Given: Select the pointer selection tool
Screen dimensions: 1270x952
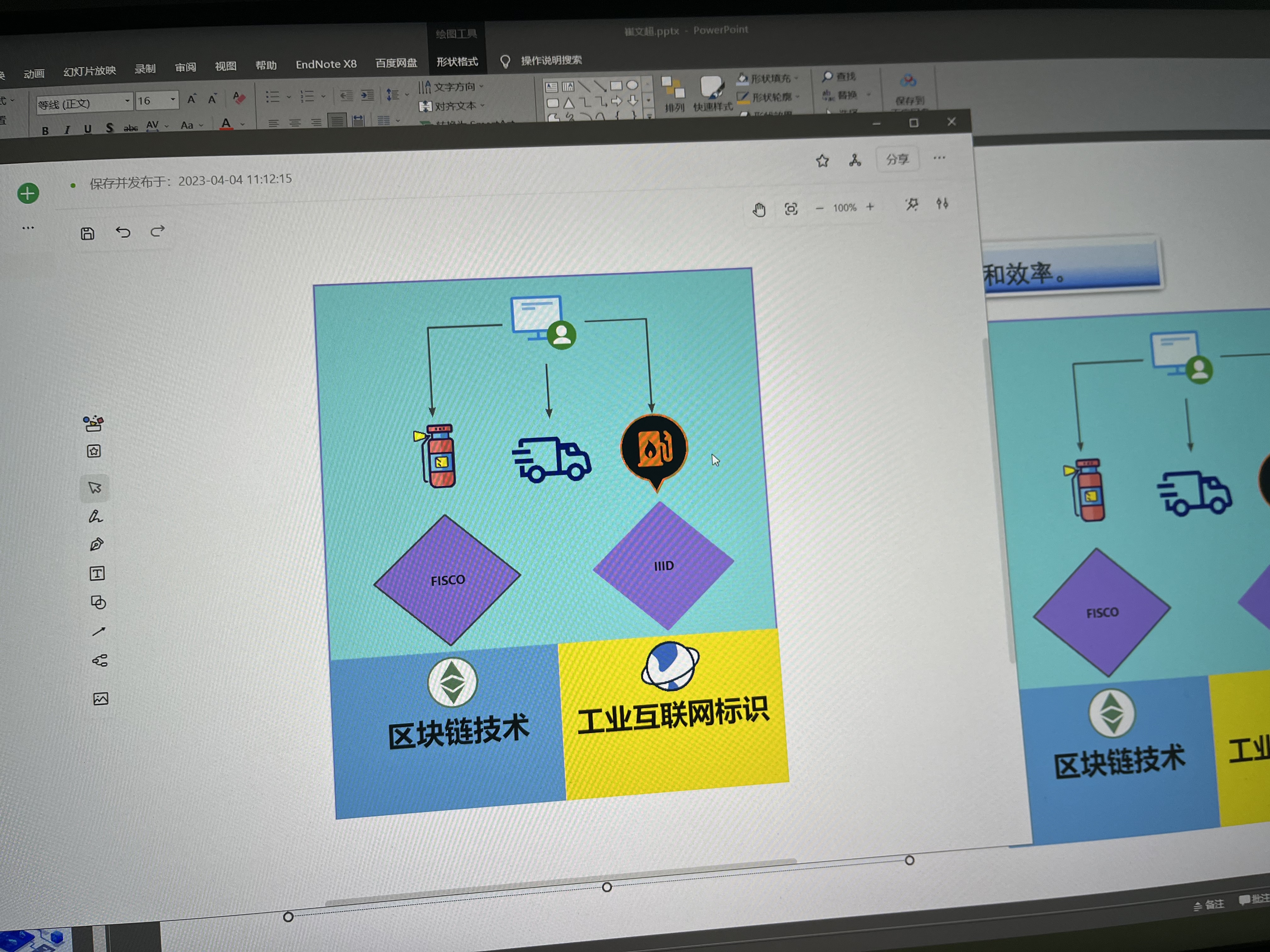Looking at the screenshot, I should click(x=95, y=488).
